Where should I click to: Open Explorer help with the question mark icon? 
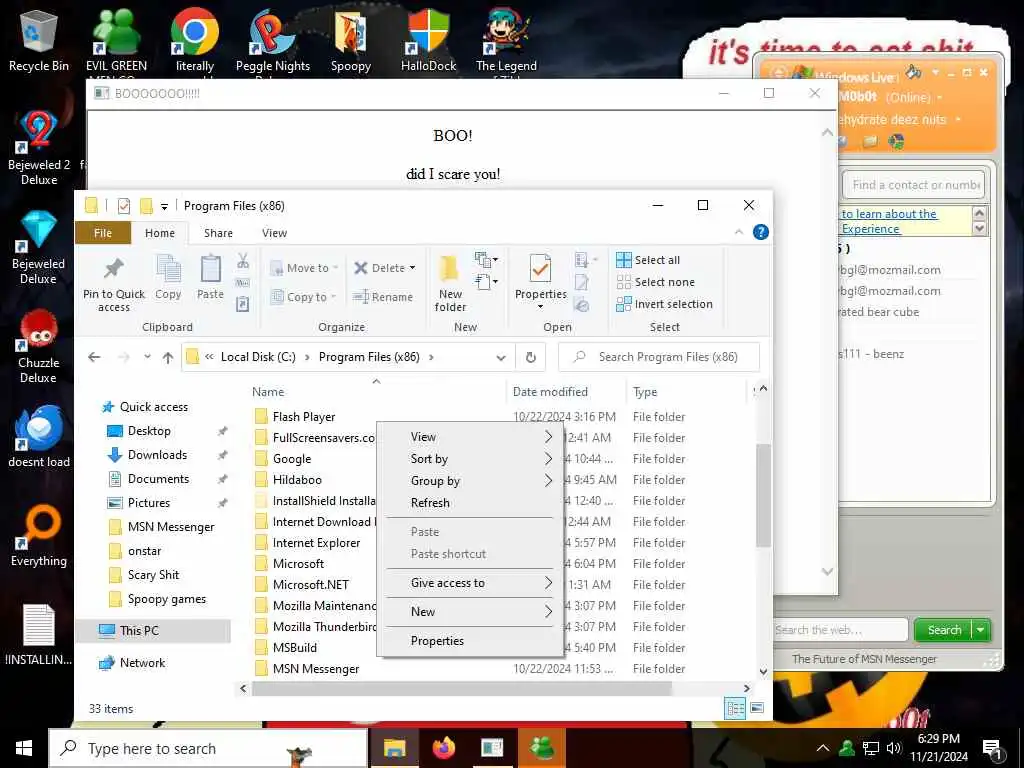click(x=761, y=232)
